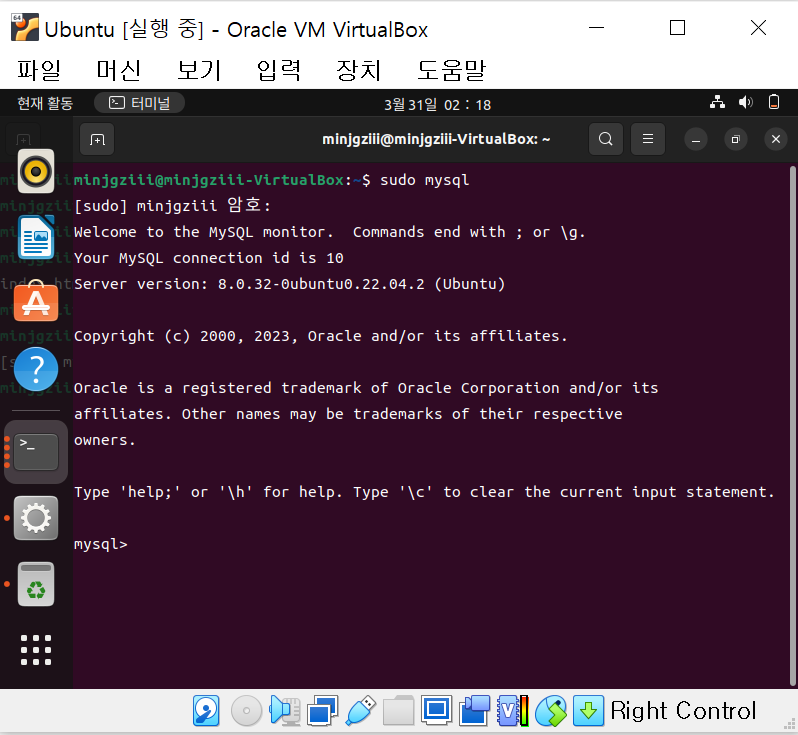Screen dimensions: 798x735
Task: Open a new terminal tab button
Action: click(x=97, y=139)
